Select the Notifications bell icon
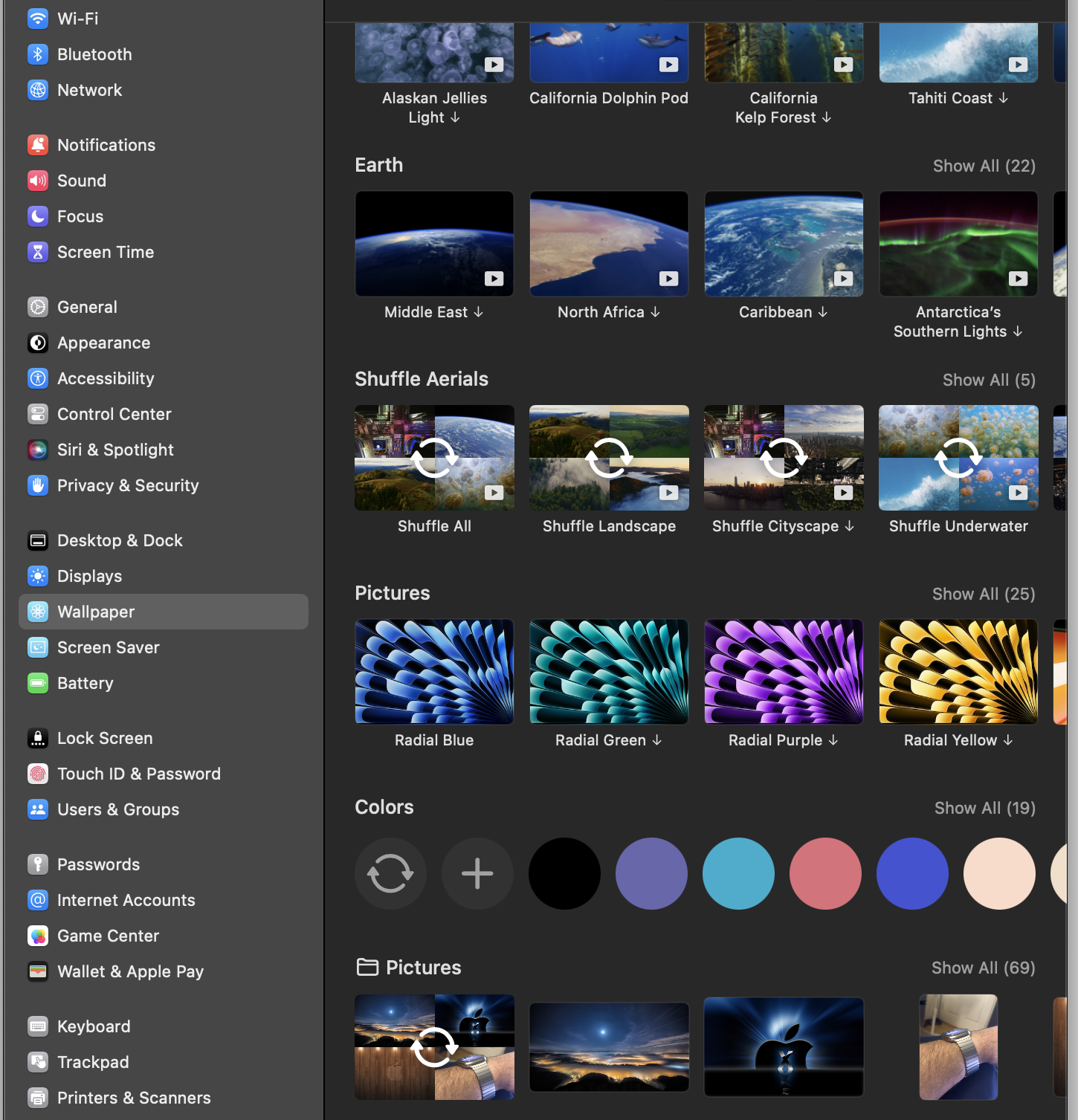The width and height of the screenshot is (1078, 1120). (38, 145)
